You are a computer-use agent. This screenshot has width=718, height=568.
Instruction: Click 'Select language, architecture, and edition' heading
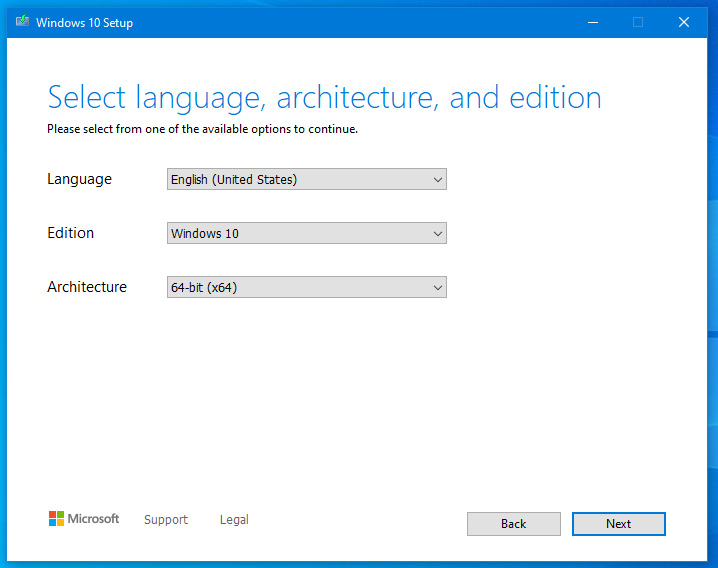tap(324, 98)
